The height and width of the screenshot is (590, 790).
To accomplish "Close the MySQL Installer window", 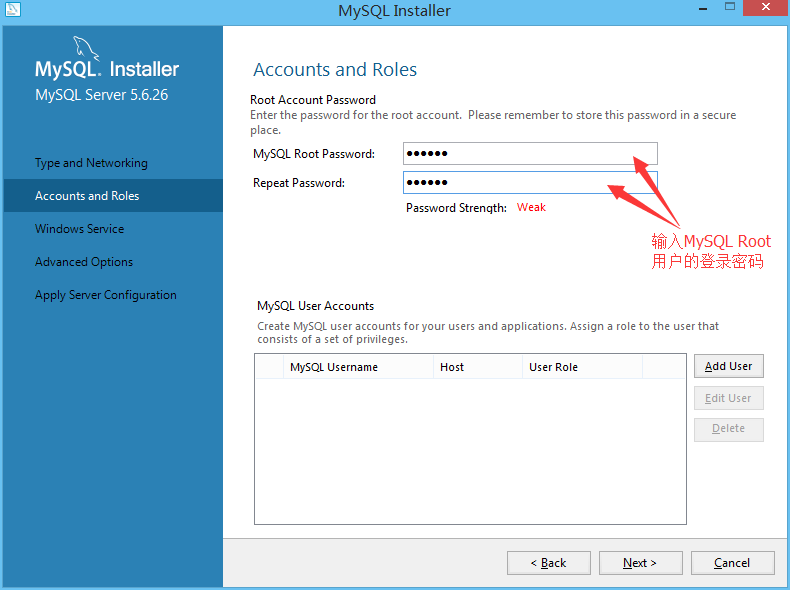I will coord(766,8).
